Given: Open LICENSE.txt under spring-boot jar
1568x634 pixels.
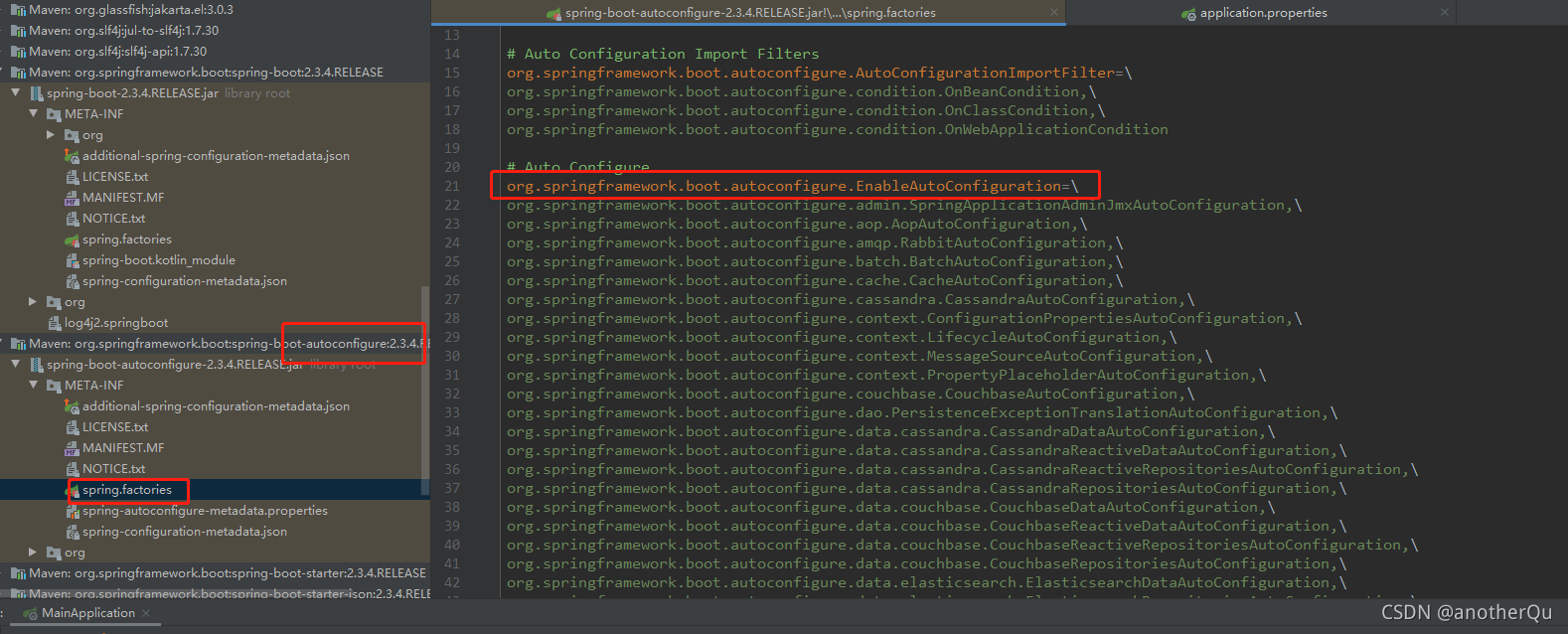Looking at the screenshot, I should 115,176.
